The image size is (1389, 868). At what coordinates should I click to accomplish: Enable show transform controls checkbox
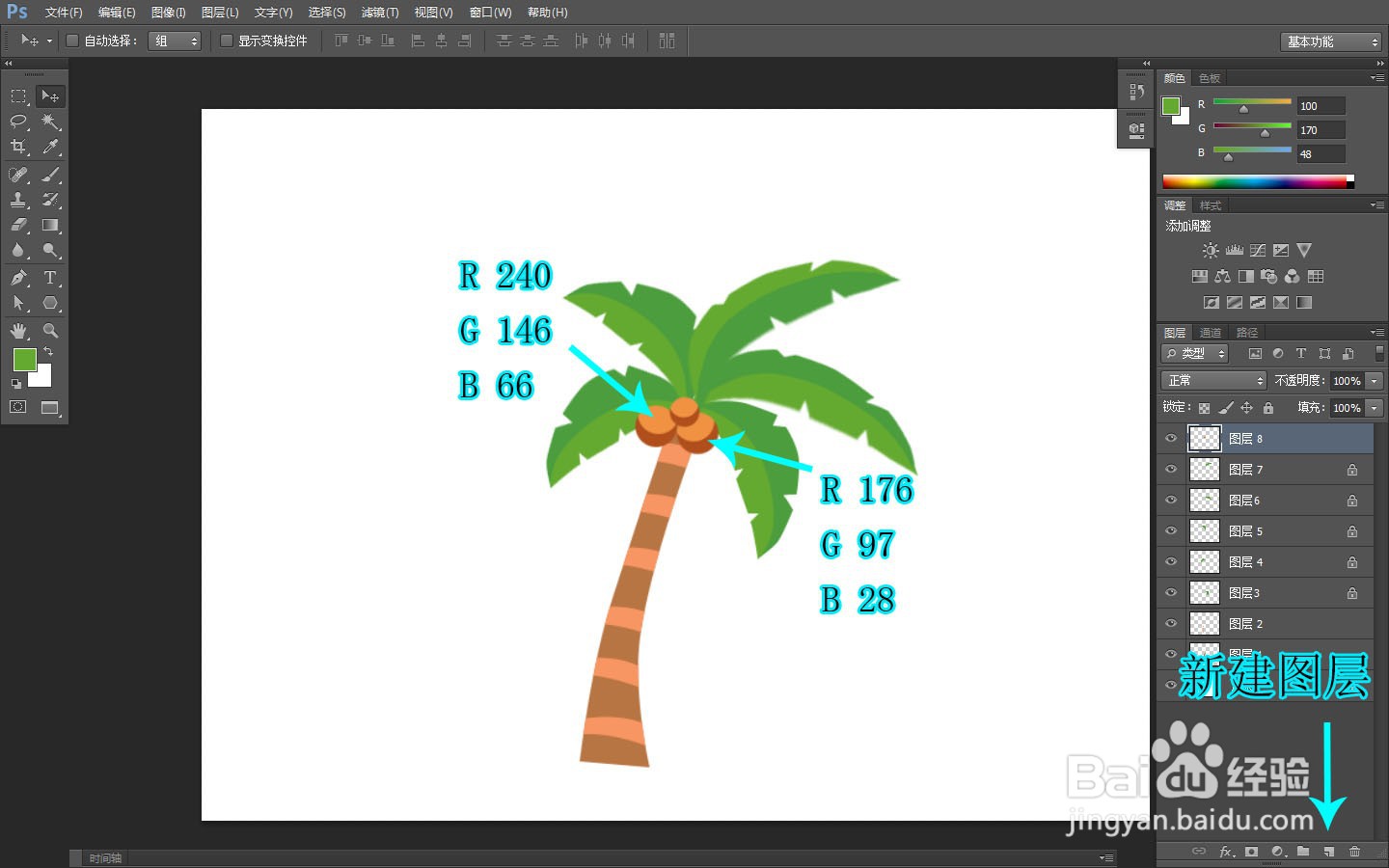[227, 41]
